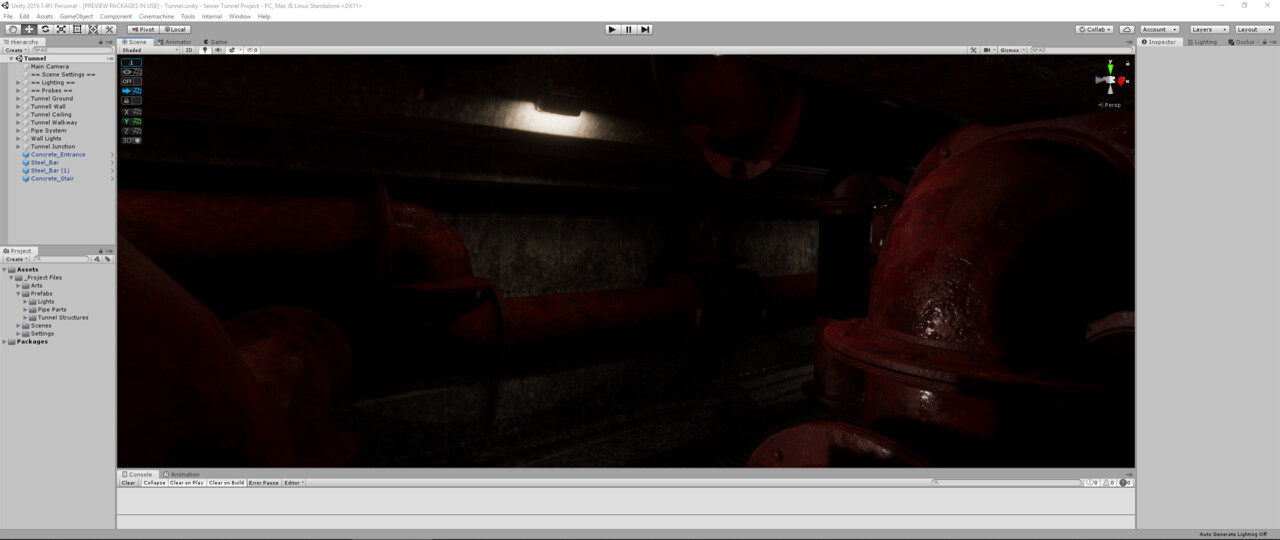Lock scene gizmo rotation padlock
1280x540 pixels.
(x=1128, y=63)
